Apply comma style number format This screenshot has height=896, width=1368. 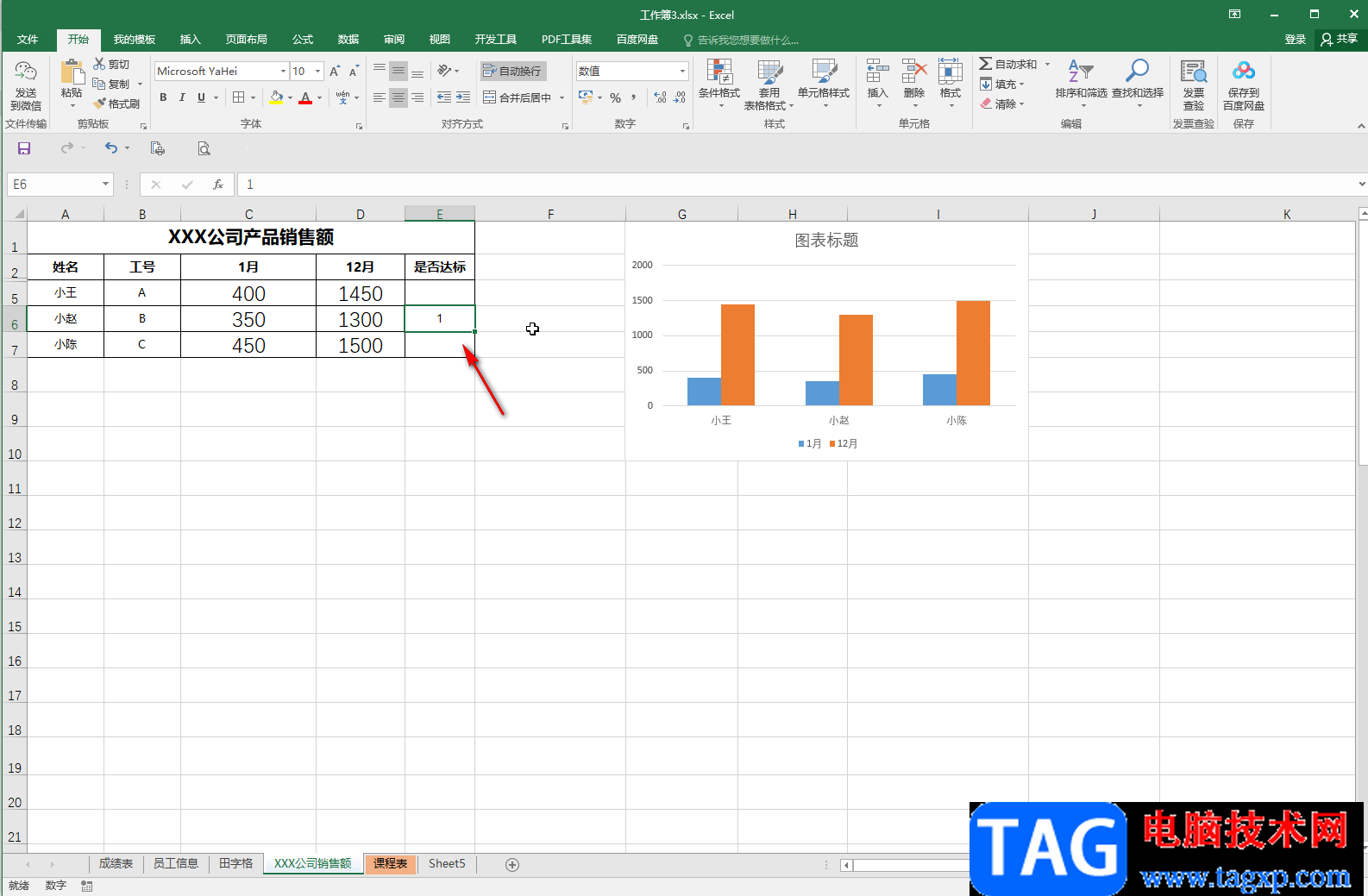(634, 97)
